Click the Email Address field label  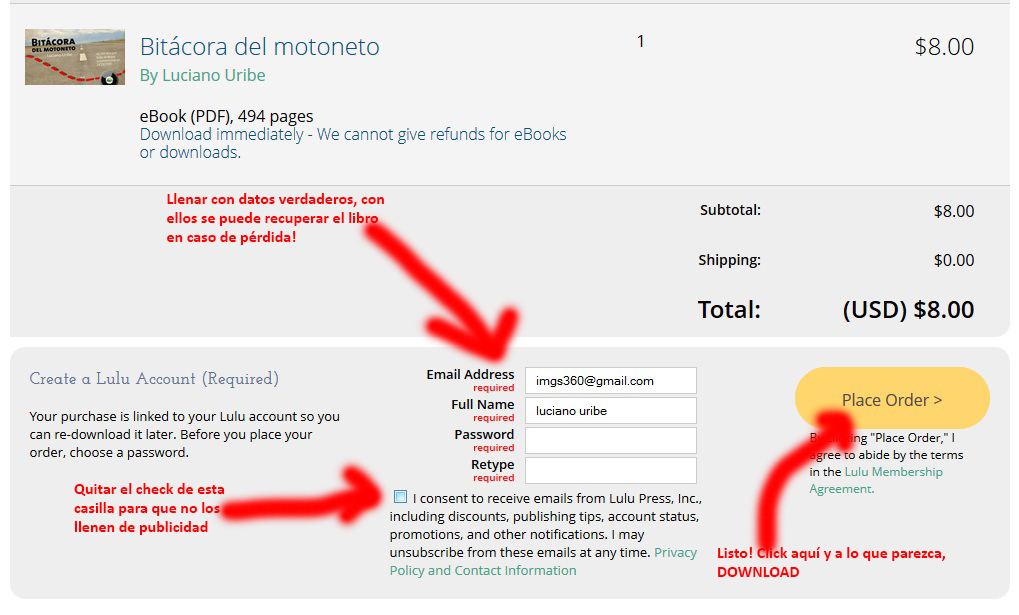point(470,375)
